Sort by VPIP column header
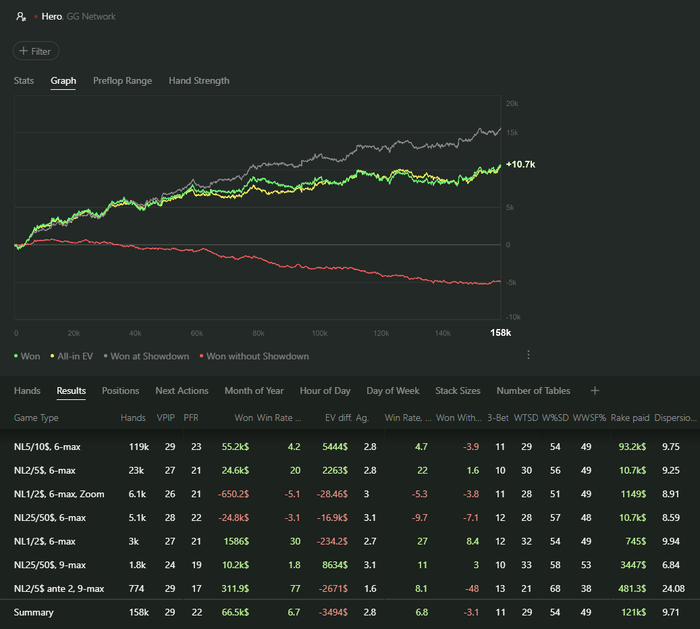 pyautogui.click(x=166, y=418)
